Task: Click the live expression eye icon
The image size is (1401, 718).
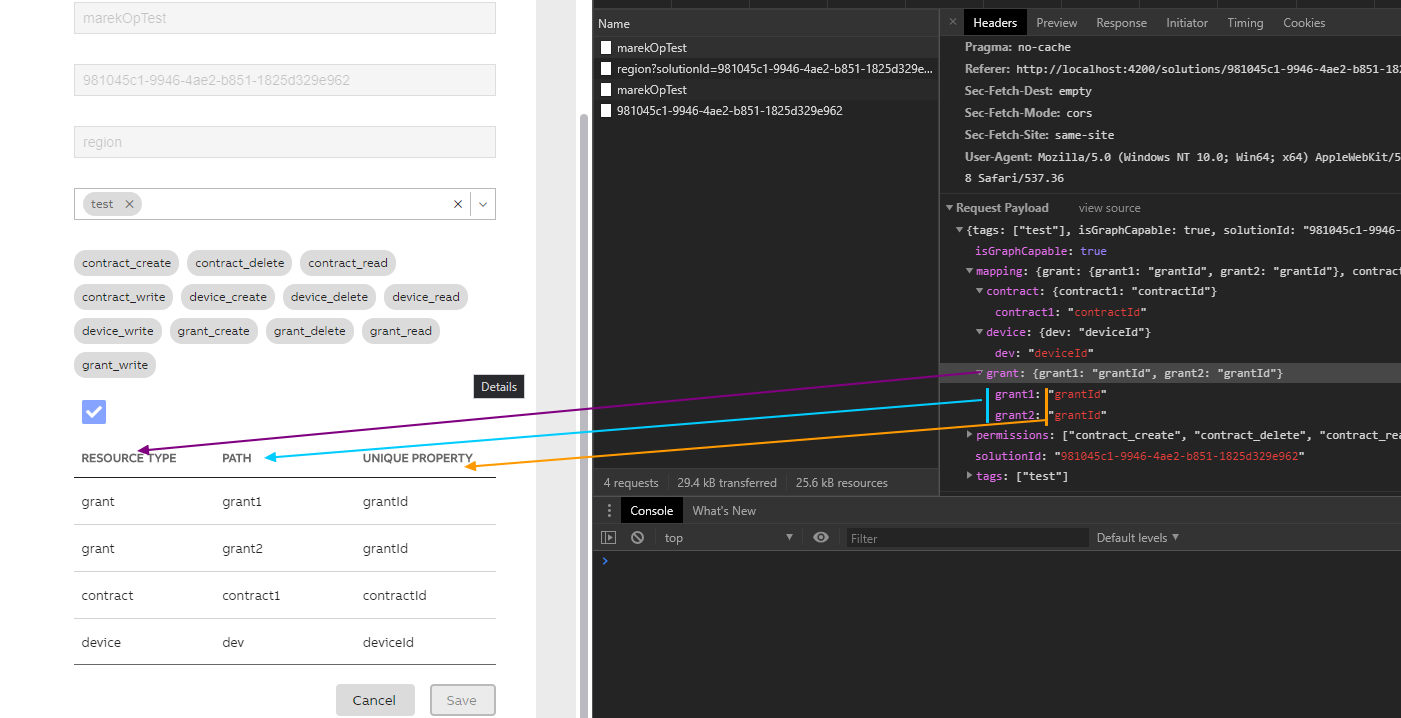Action: coord(821,538)
